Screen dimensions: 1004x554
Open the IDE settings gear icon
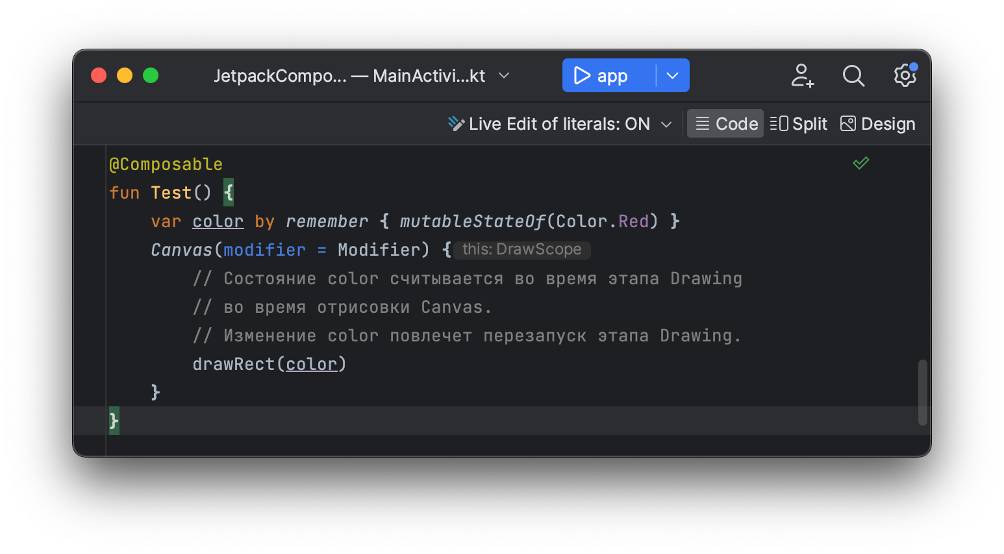(904, 76)
